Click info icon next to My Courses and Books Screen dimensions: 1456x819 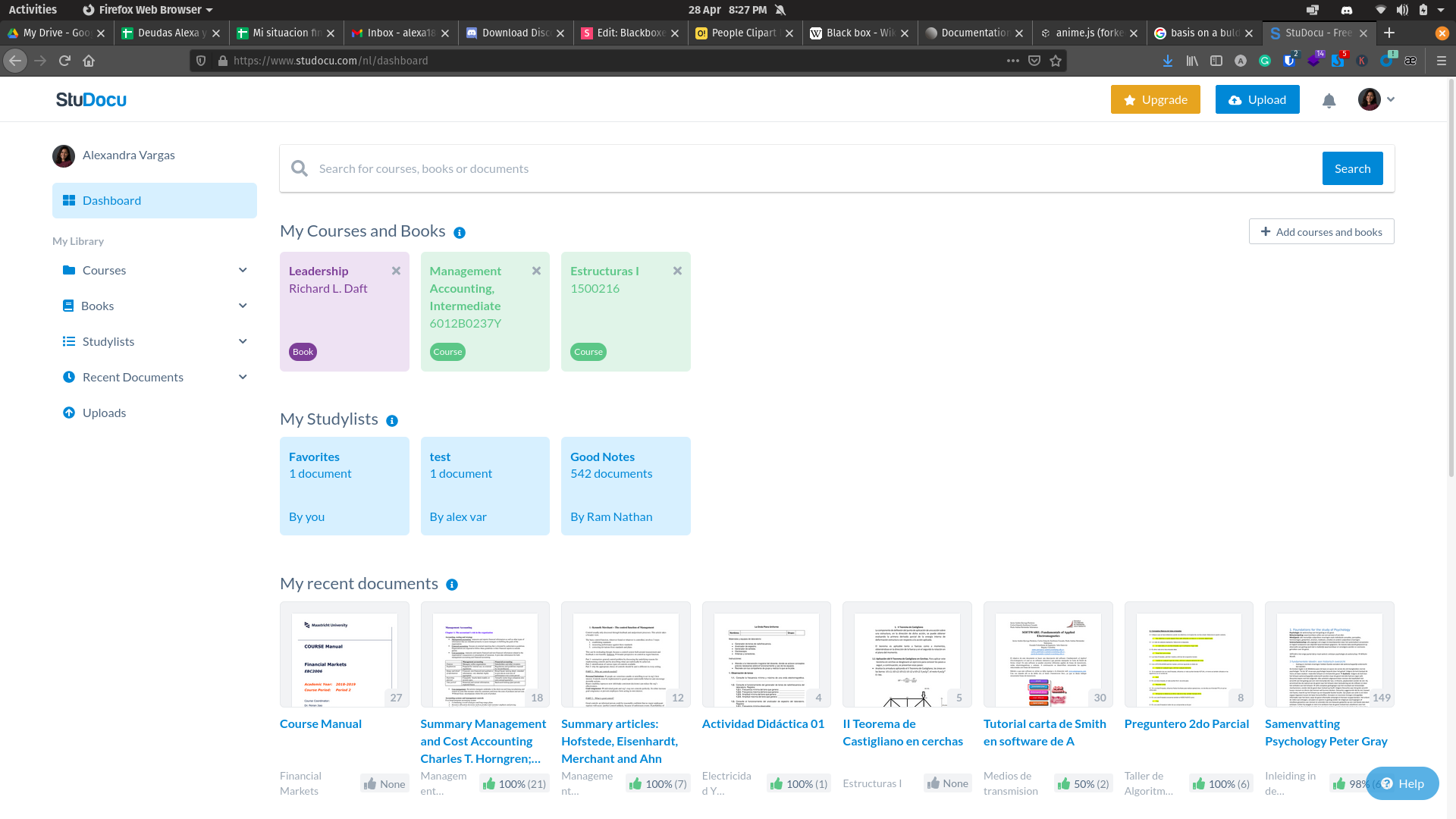point(460,233)
